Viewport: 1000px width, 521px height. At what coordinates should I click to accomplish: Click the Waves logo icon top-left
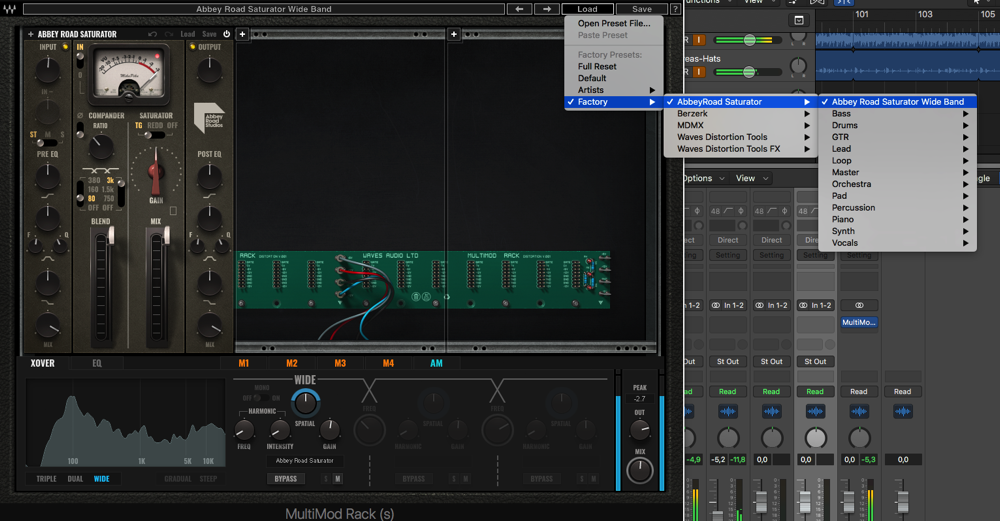point(9,9)
